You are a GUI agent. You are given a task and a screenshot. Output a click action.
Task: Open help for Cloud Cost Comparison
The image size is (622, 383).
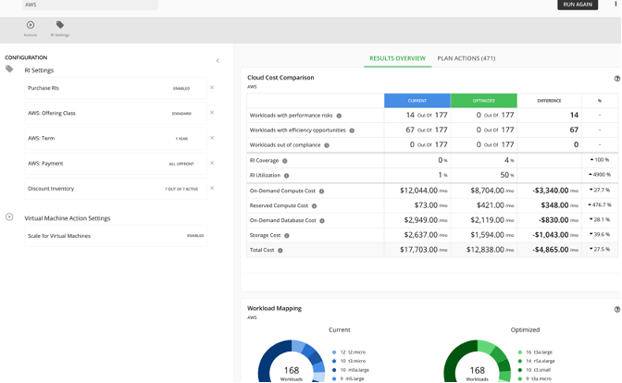tap(617, 79)
